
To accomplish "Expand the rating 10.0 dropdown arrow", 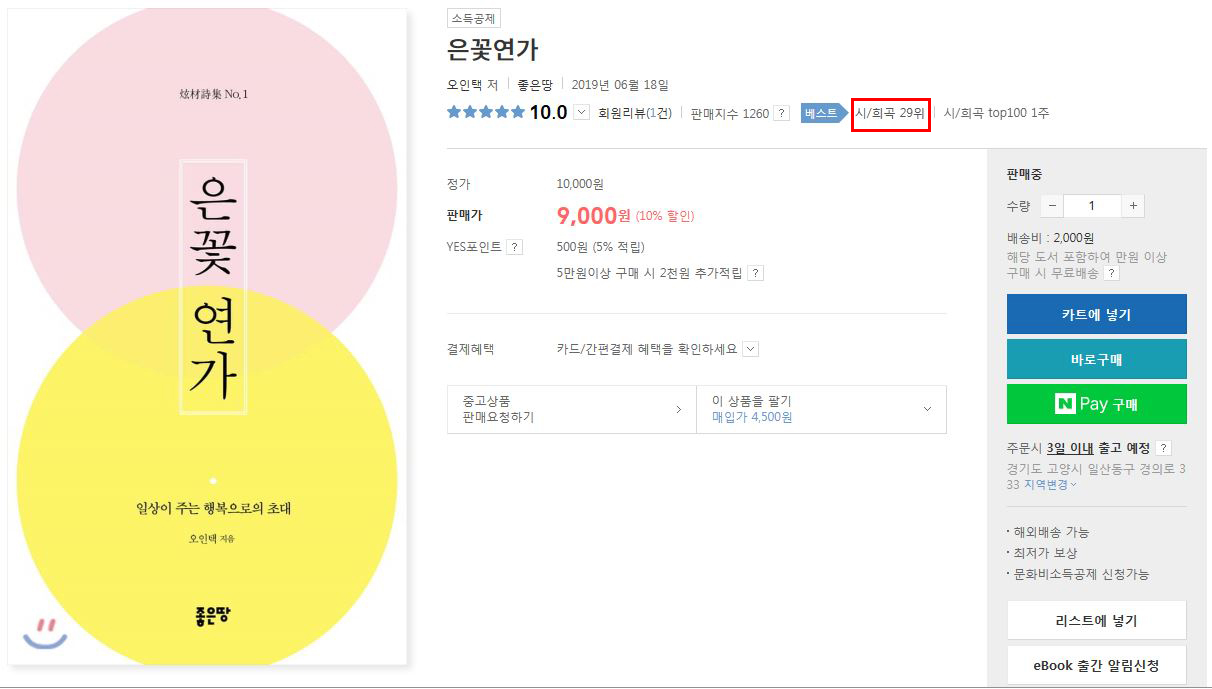I will pyautogui.click(x=582, y=112).
